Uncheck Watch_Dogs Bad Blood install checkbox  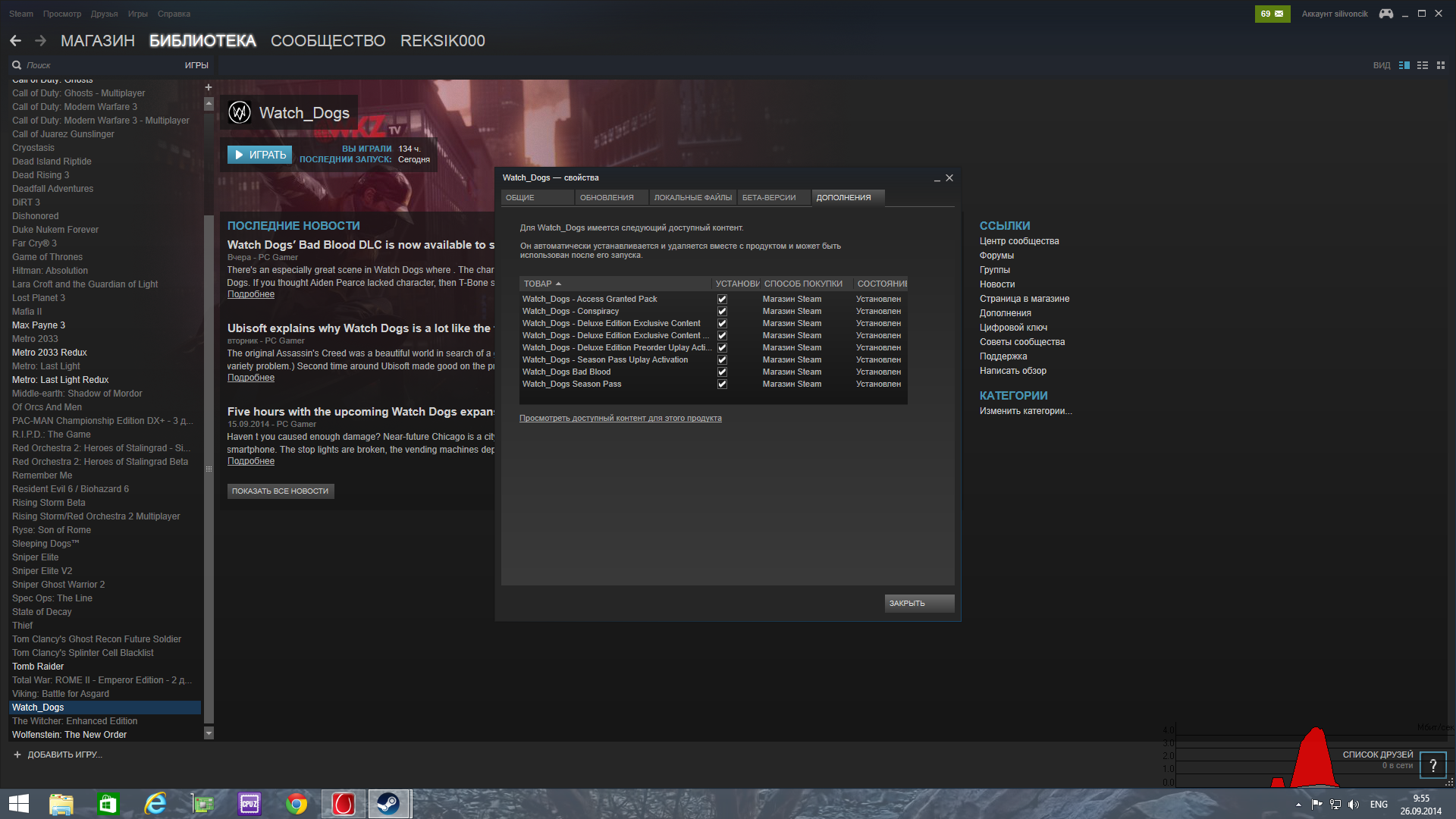point(722,372)
